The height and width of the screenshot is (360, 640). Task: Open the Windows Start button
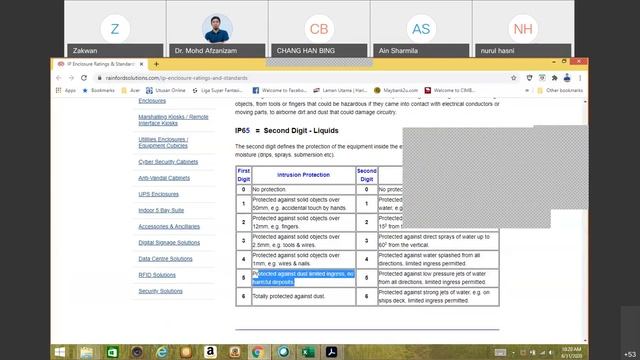tap(60, 352)
